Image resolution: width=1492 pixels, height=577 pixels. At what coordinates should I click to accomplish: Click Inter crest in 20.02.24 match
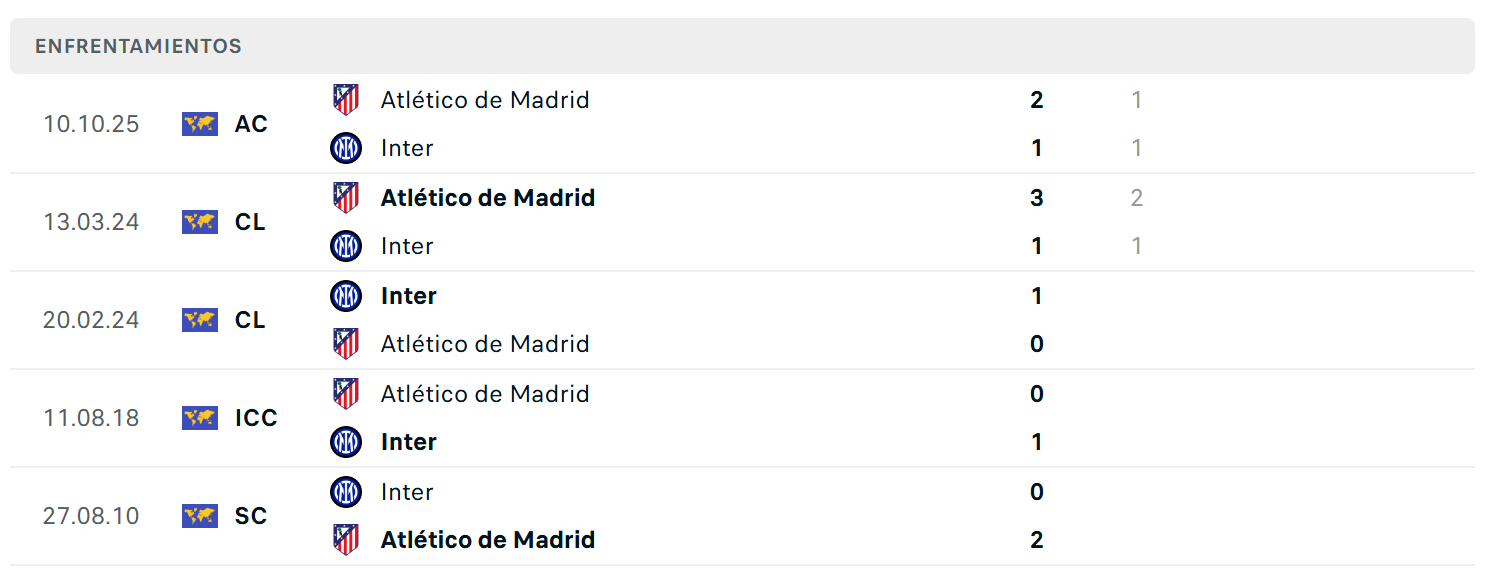[x=346, y=296]
